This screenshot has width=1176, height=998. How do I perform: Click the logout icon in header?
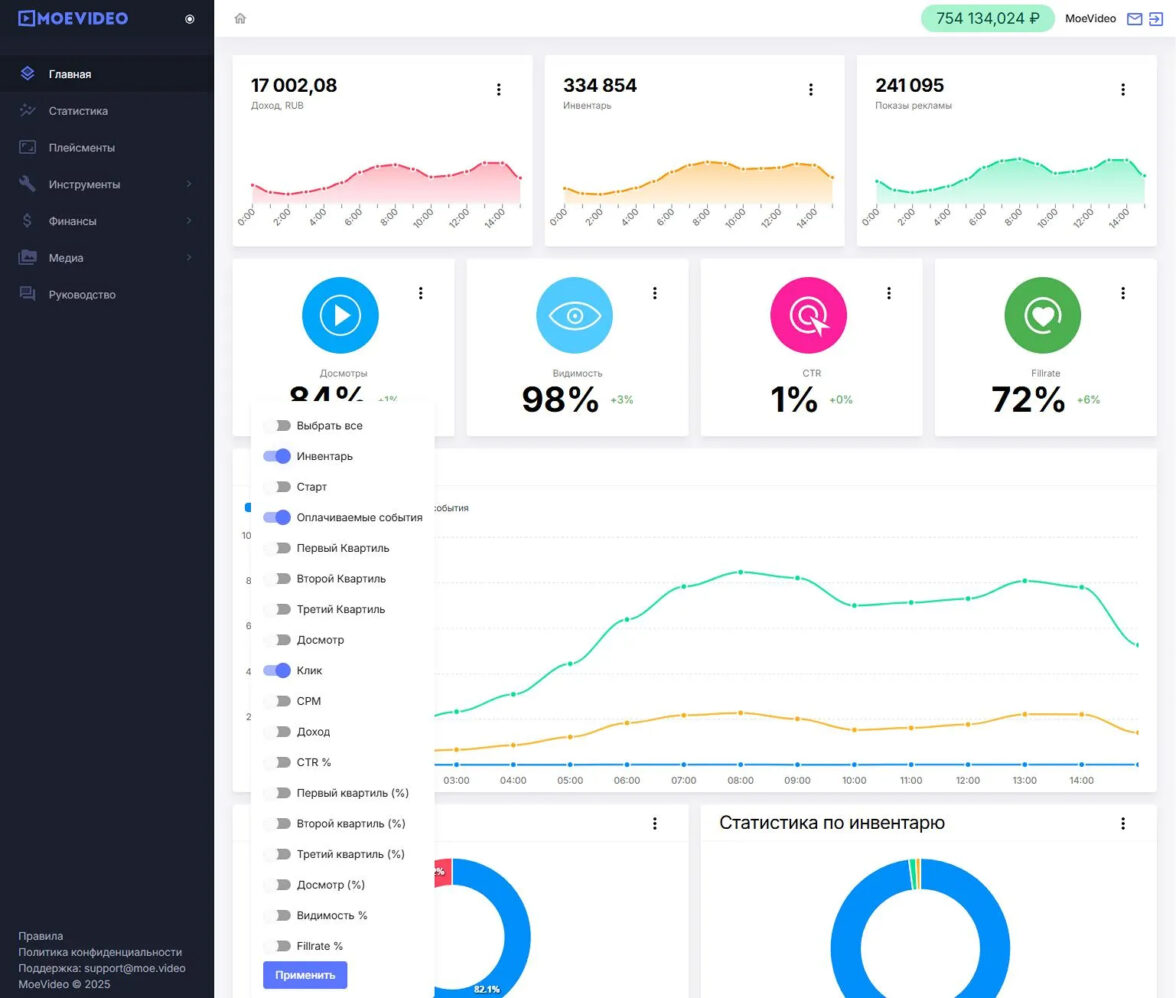coord(1156,18)
